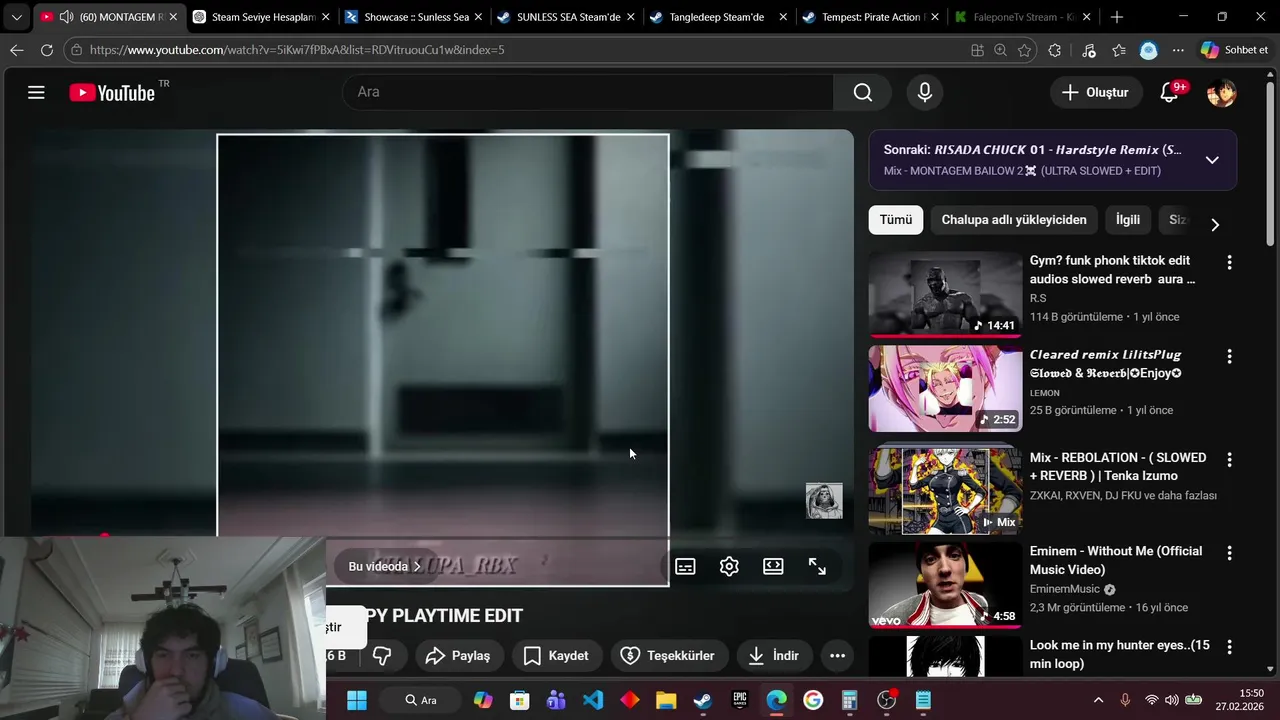The image size is (1280, 720).
Task: Open the YouTube hamburger guide menu
Action: tap(36, 93)
